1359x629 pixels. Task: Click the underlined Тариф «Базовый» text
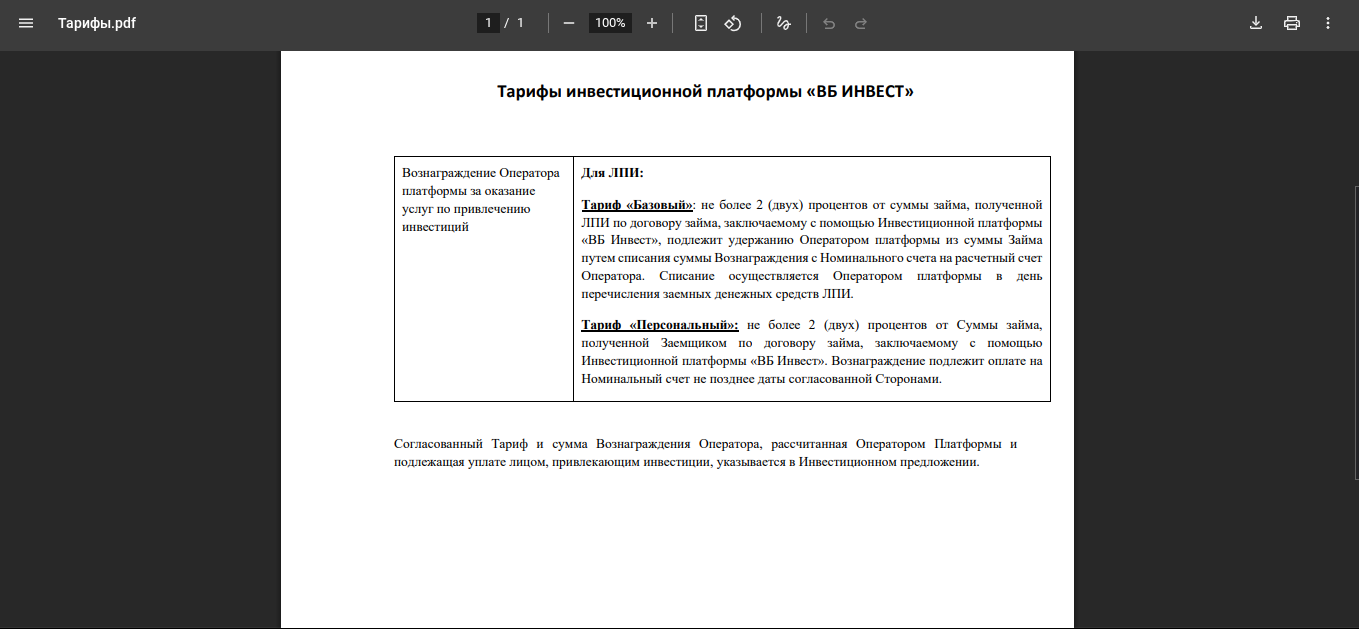(x=637, y=205)
